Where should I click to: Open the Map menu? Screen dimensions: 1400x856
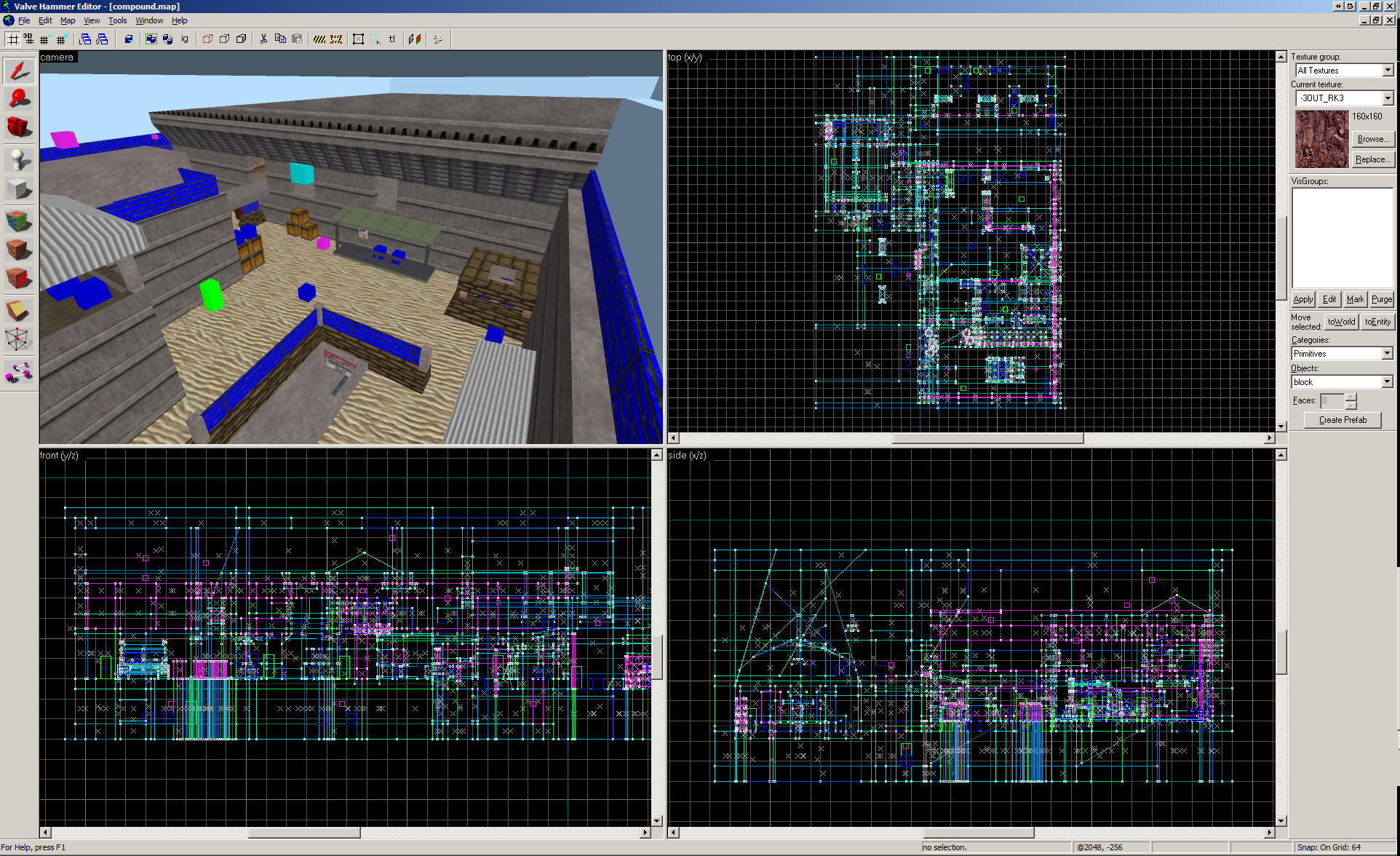(x=68, y=20)
